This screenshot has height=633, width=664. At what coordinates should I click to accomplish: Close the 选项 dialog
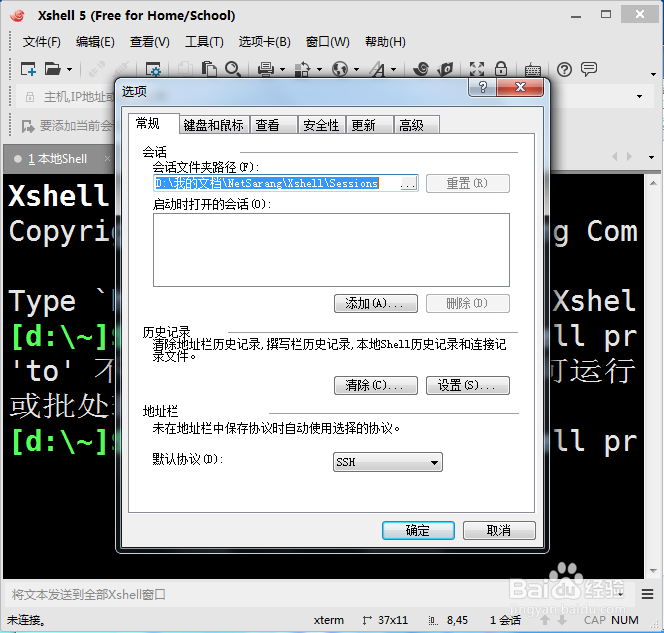tap(520, 87)
